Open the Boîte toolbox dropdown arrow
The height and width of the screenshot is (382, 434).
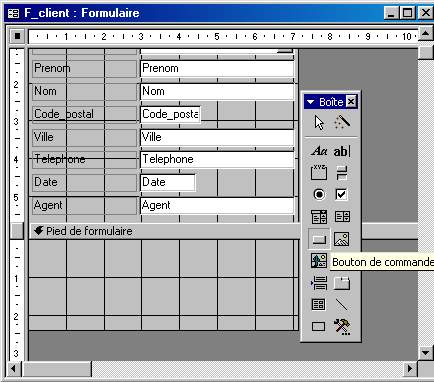click(311, 102)
